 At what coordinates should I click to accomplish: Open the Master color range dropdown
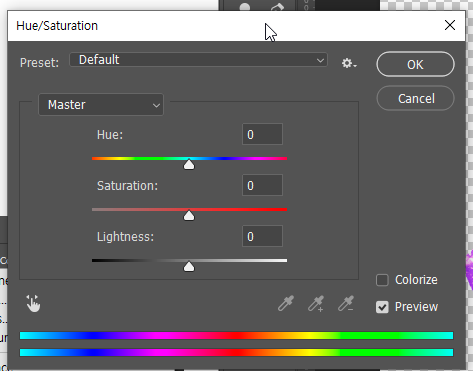point(101,105)
